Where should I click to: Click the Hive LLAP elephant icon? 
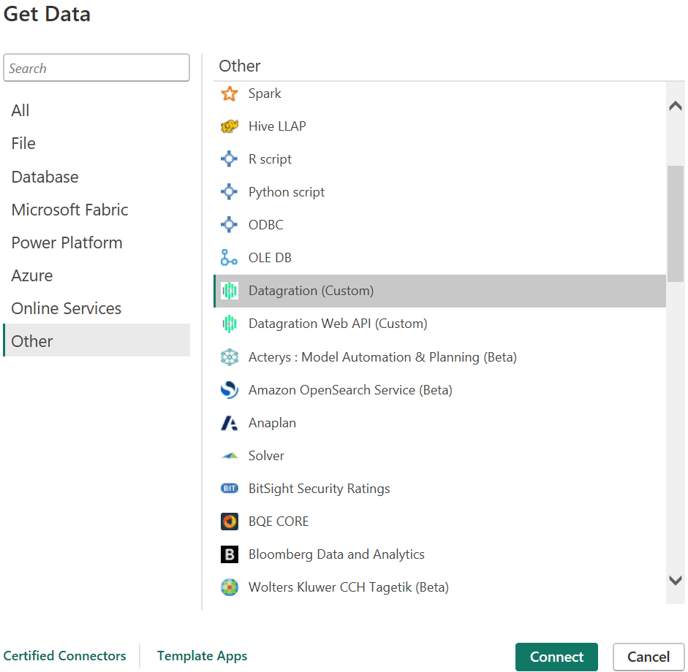[x=229, y=126]
